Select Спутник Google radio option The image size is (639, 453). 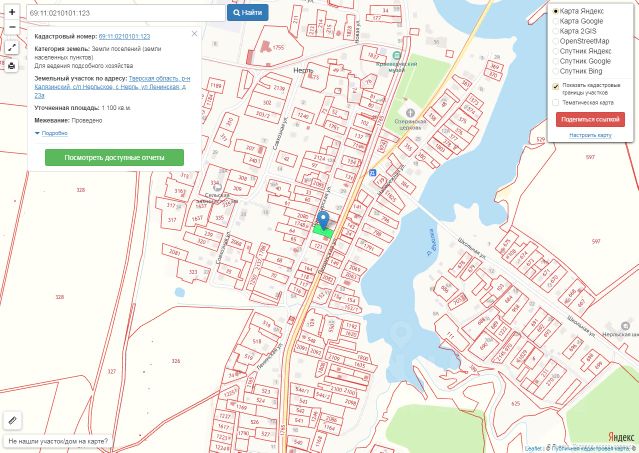coord(555,61)
